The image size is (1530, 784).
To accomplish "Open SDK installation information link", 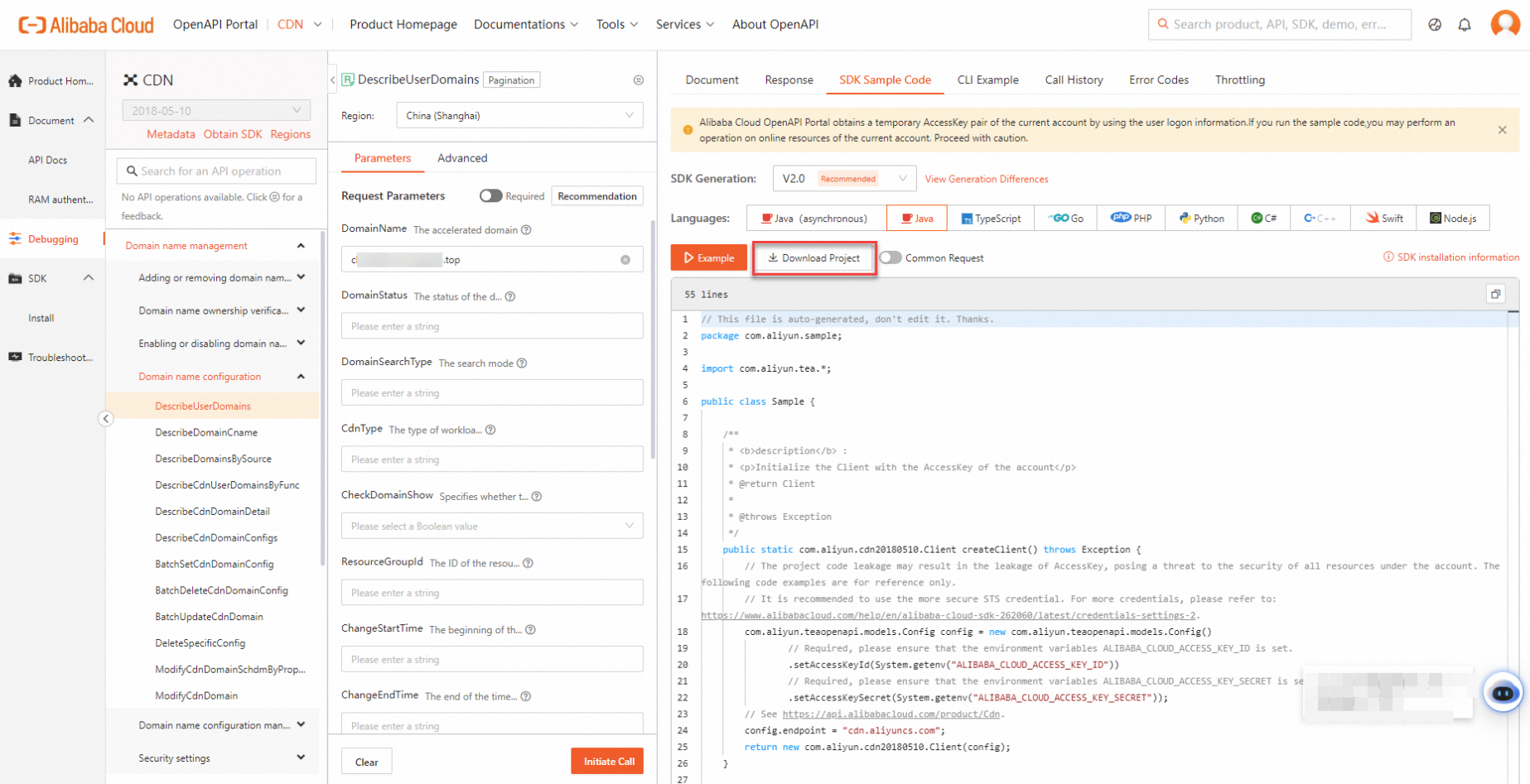I will pyautogui.click(x=1451, y=257).
